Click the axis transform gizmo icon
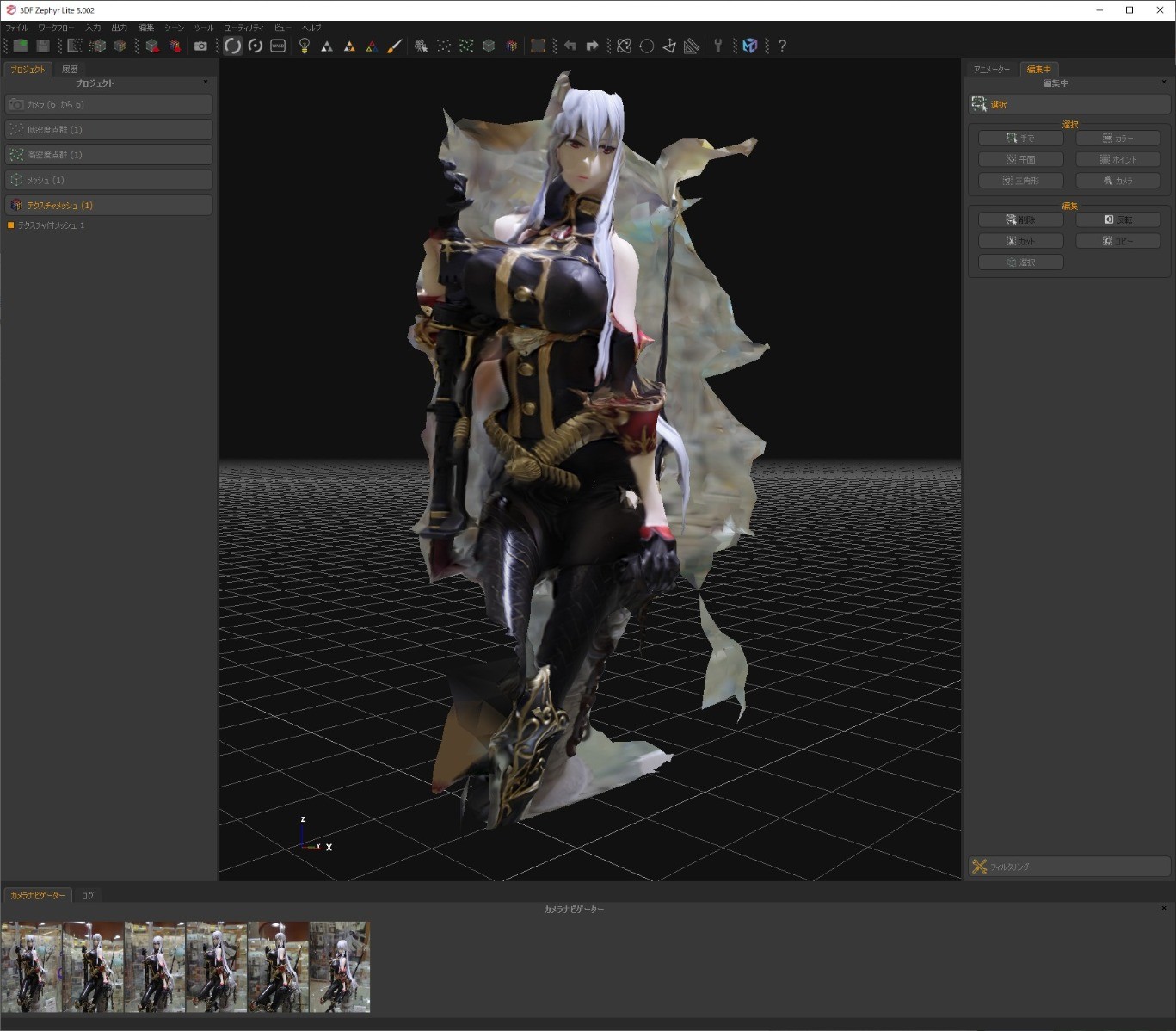The image size is (1176, 1031). 669,46
